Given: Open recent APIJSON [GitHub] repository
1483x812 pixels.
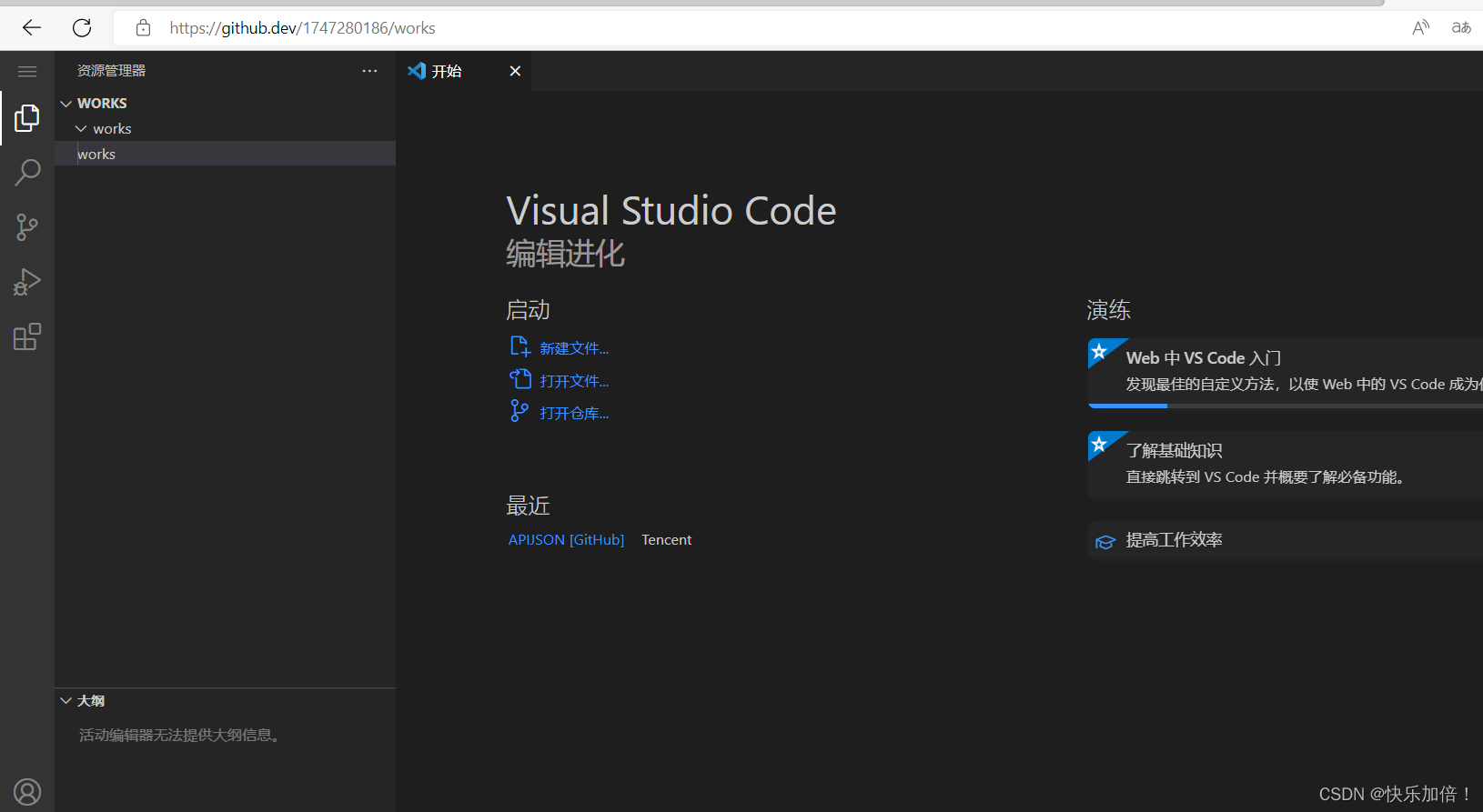Looking at the screenshot, I should pos(566,540).
